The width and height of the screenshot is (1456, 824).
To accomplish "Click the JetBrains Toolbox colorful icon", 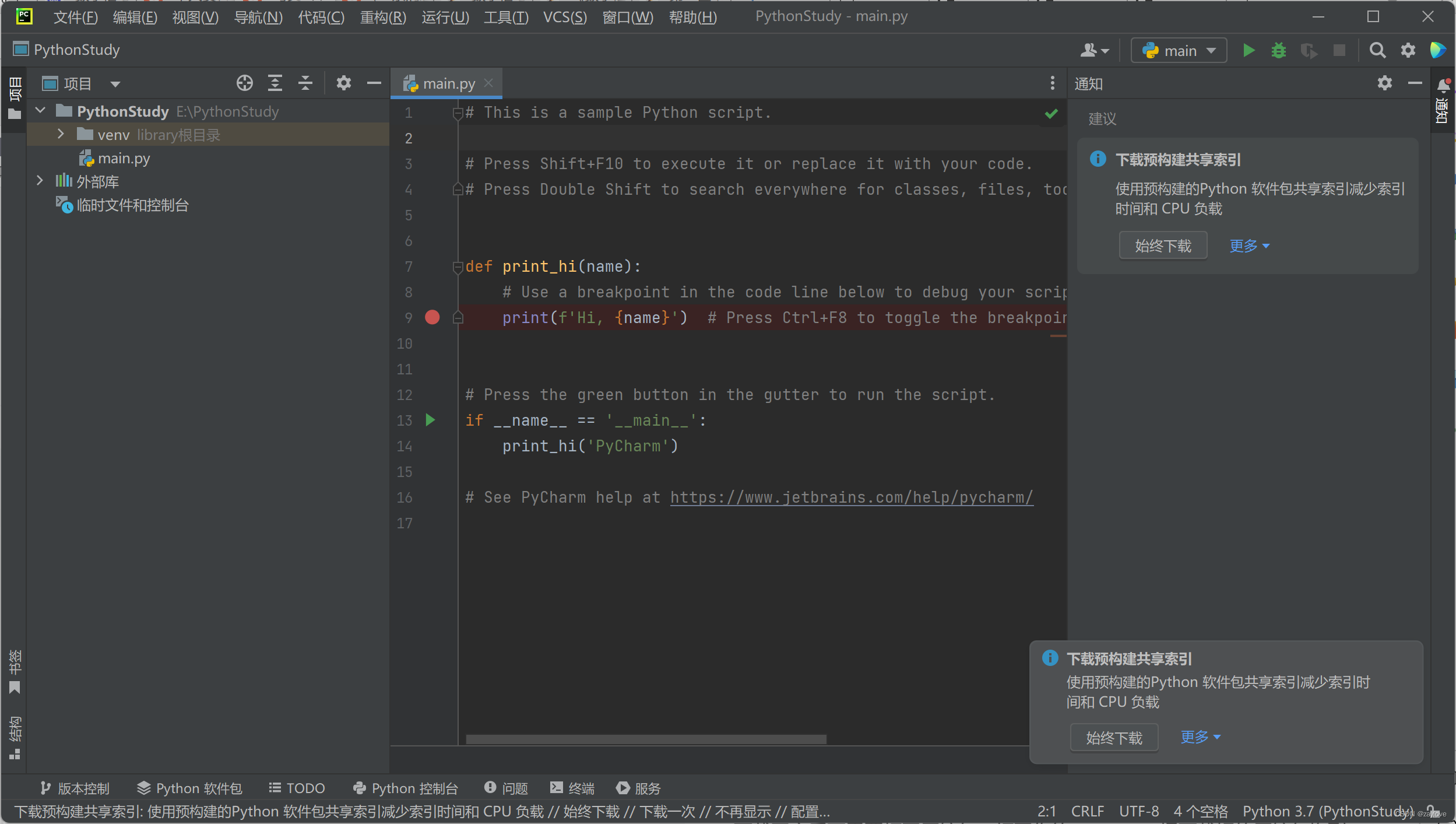I will 1438,51.
